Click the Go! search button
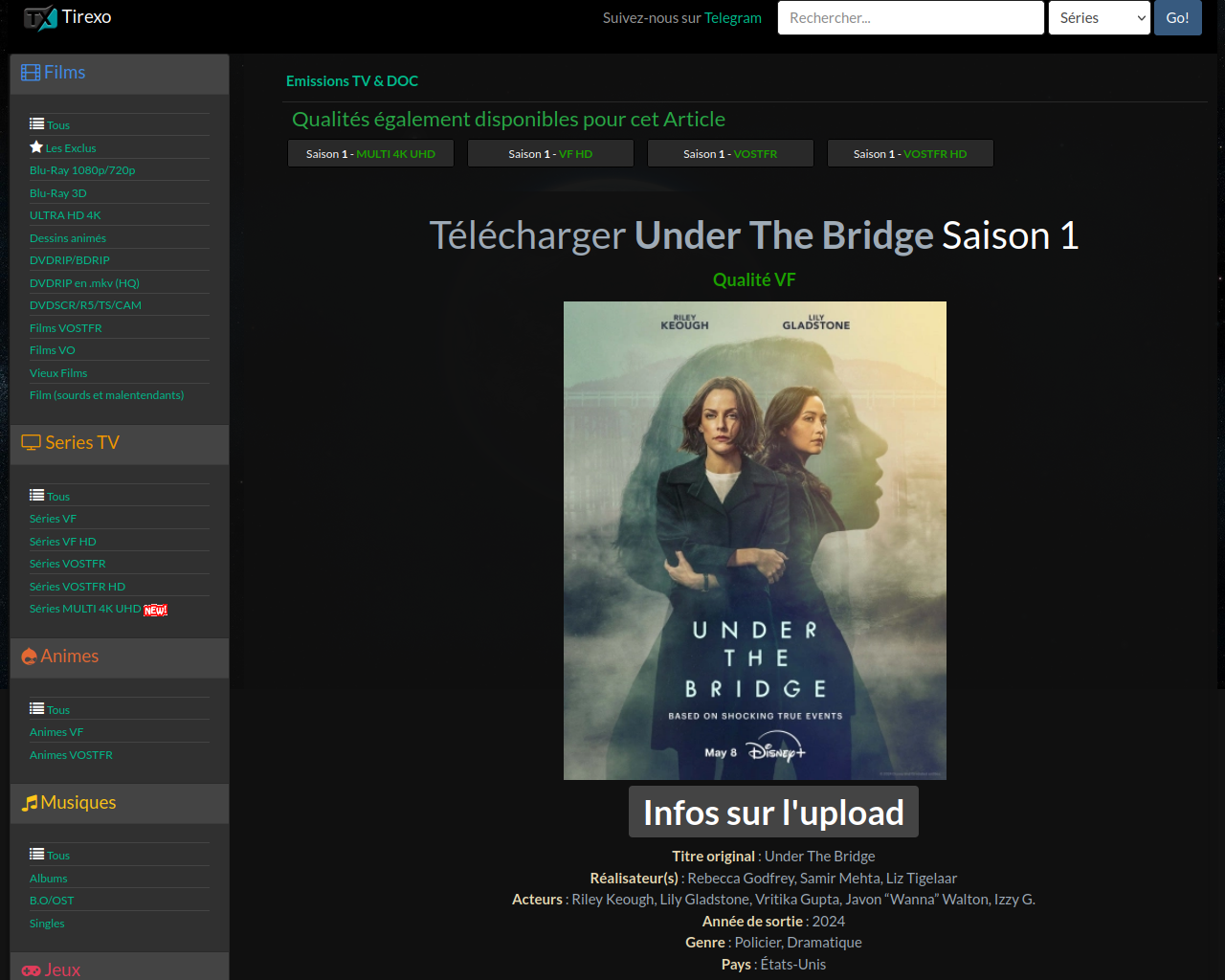Image resolution: width=1225 pixels, height=980 pixels. tap(1177, 18)
